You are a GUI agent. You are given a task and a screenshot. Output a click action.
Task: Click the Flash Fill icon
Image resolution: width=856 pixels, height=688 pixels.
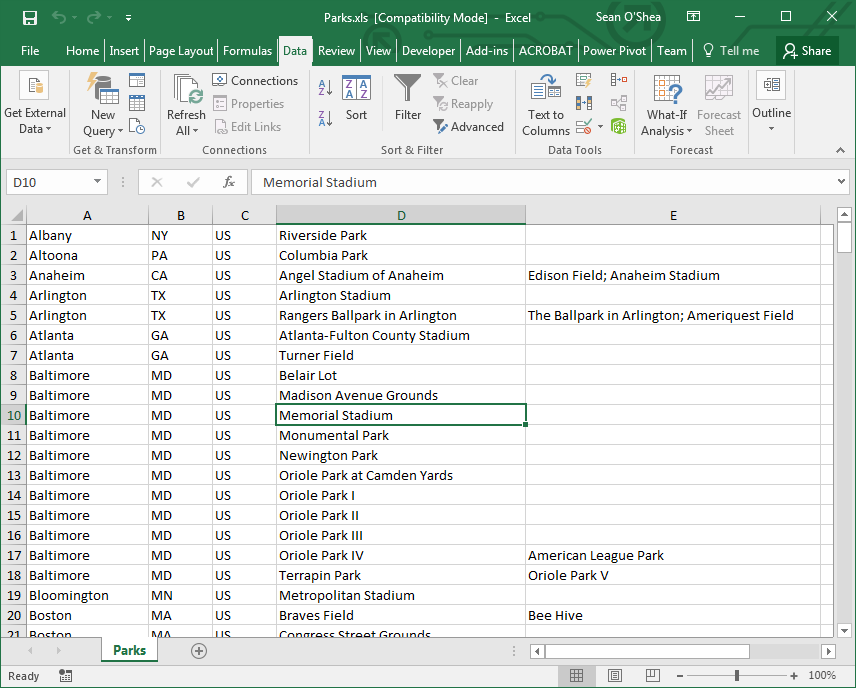point(584,81)
